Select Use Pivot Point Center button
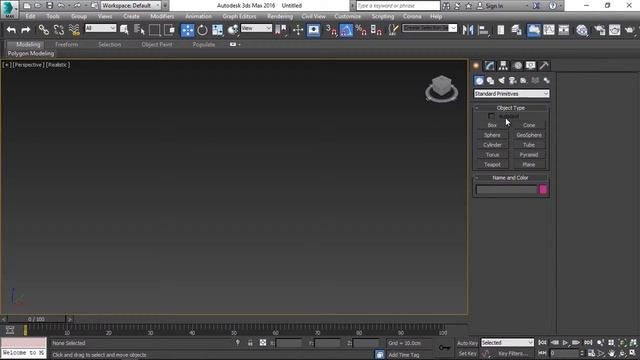Viewport: 640px width, 360px height. pyautogui.click(x=280, y=30)
